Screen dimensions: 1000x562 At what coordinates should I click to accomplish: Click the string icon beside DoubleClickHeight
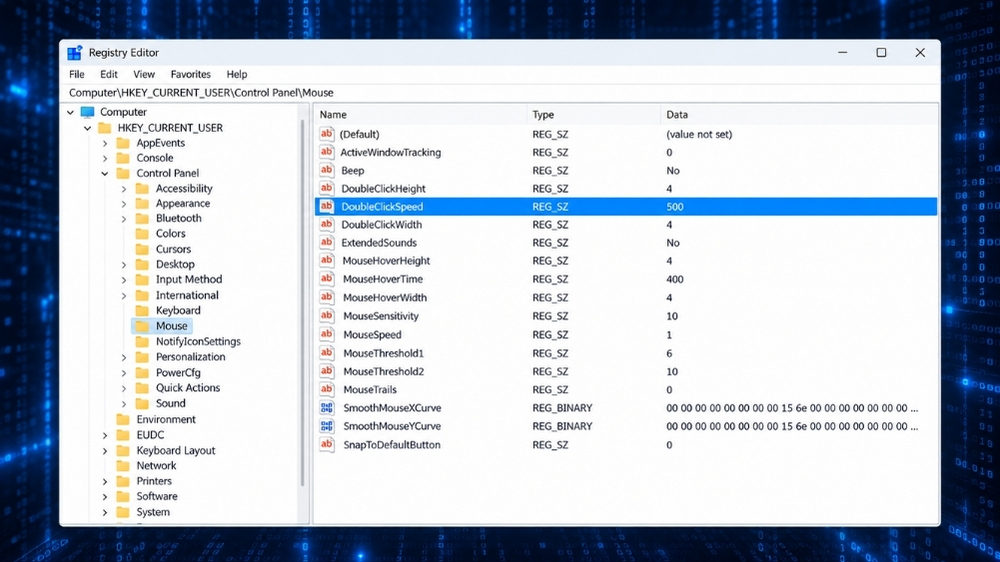[327, 188]
